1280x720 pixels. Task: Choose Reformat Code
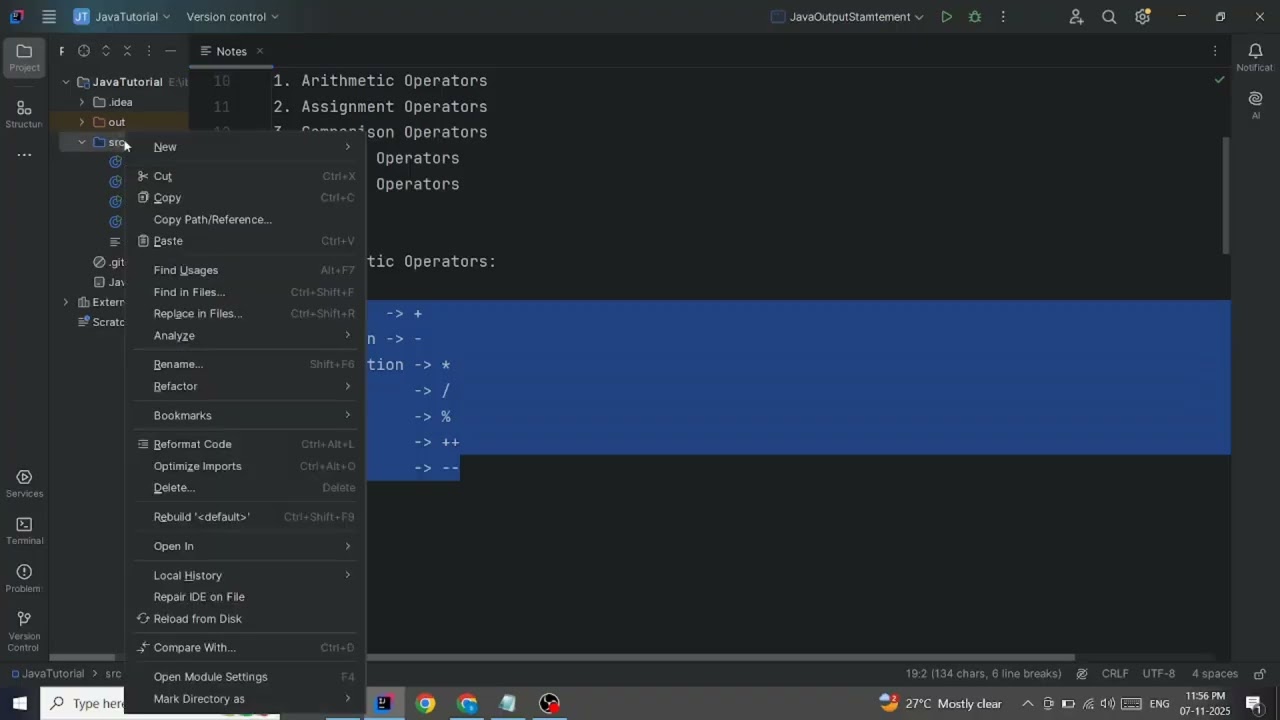[246, 444]
